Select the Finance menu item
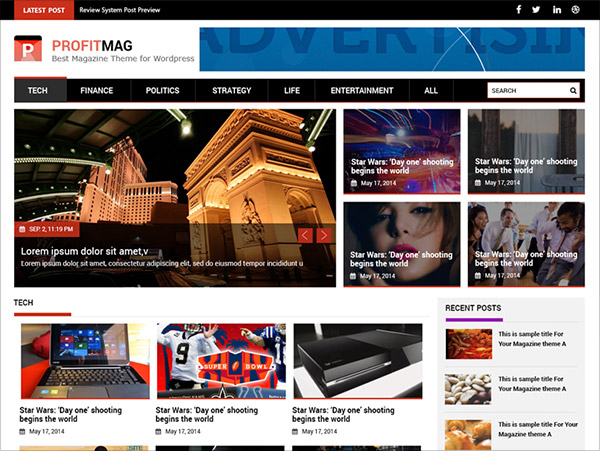The height and width of the screenshot is (451, 600). pos(97,91)
